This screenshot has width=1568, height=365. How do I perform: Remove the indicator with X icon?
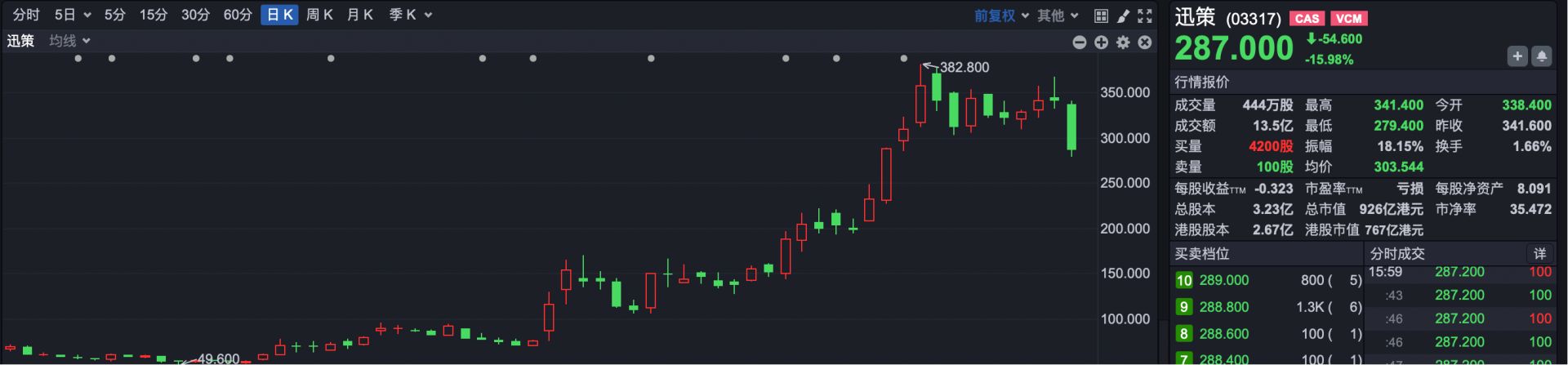point(1145,42)
